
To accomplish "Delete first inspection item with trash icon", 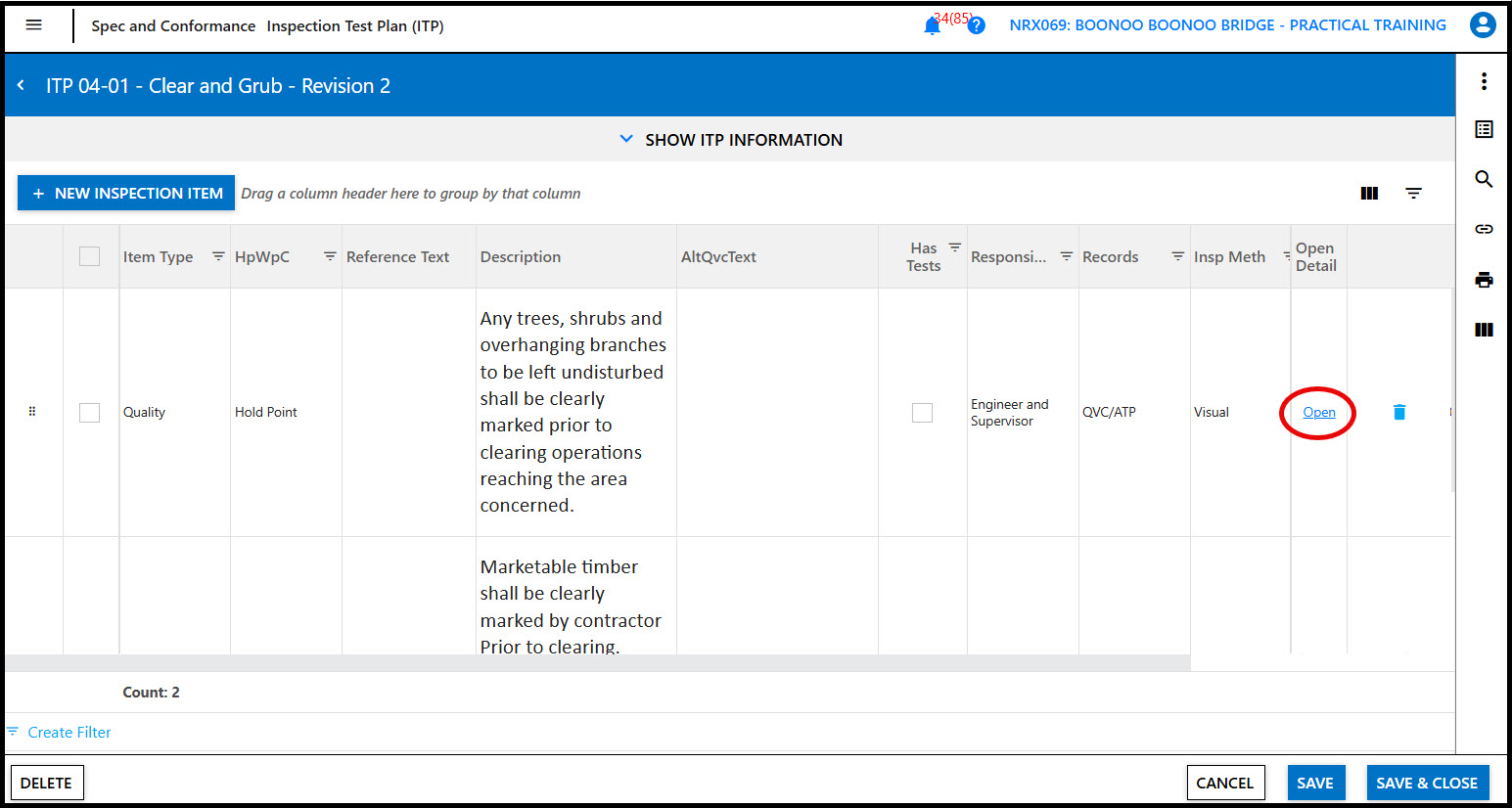I will tap(1398, 413).
